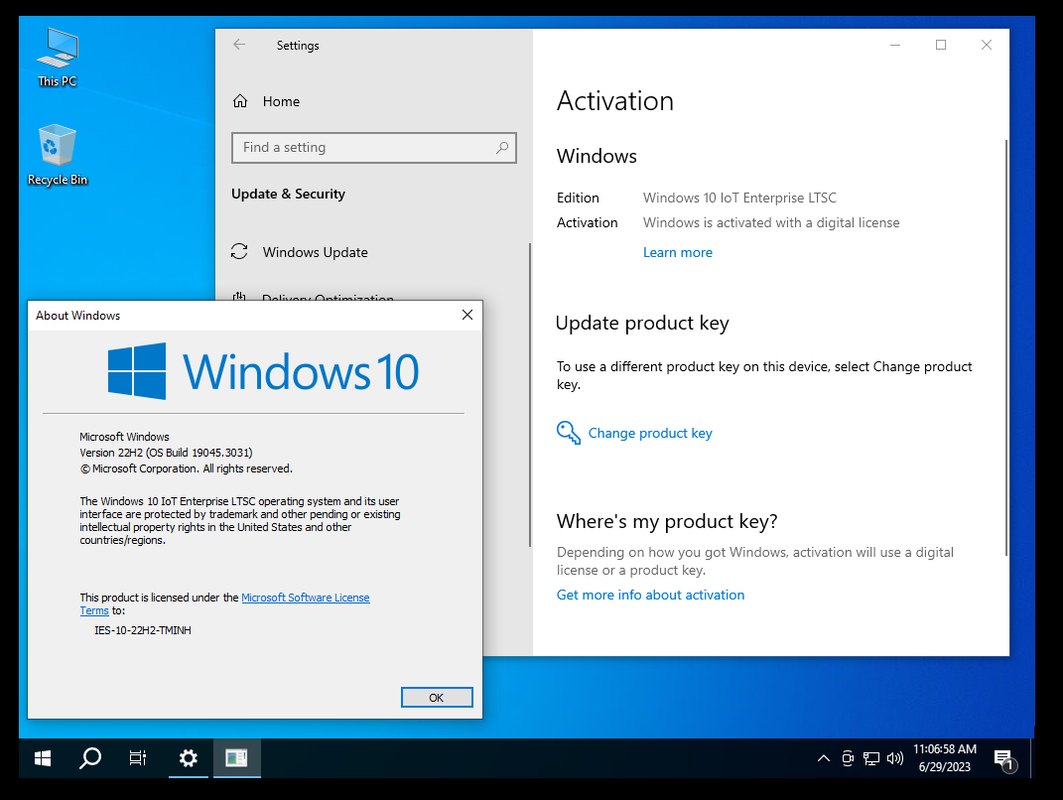Click Change product key link

(x=650, y=433)
